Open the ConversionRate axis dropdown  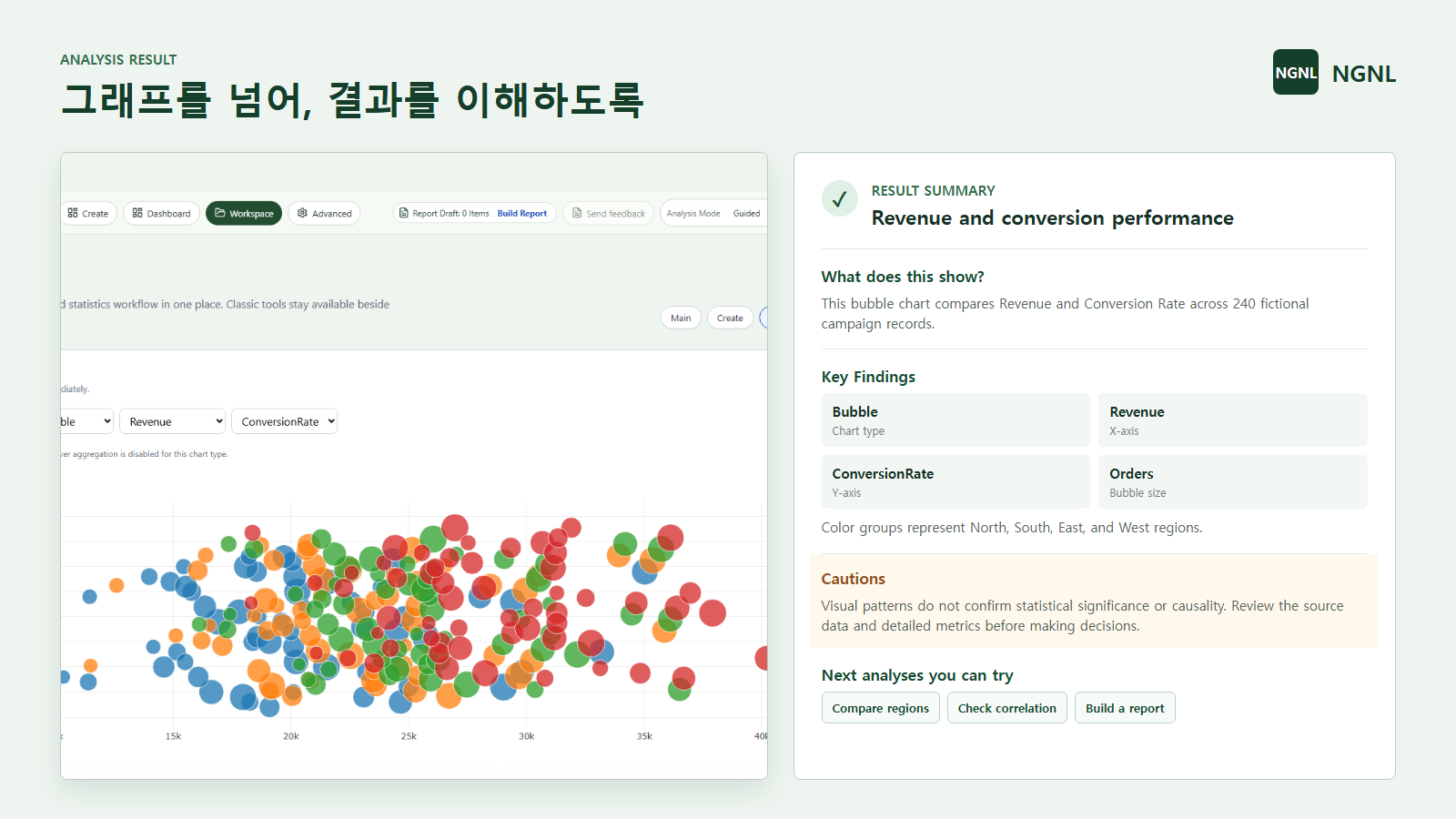point(284,421)
